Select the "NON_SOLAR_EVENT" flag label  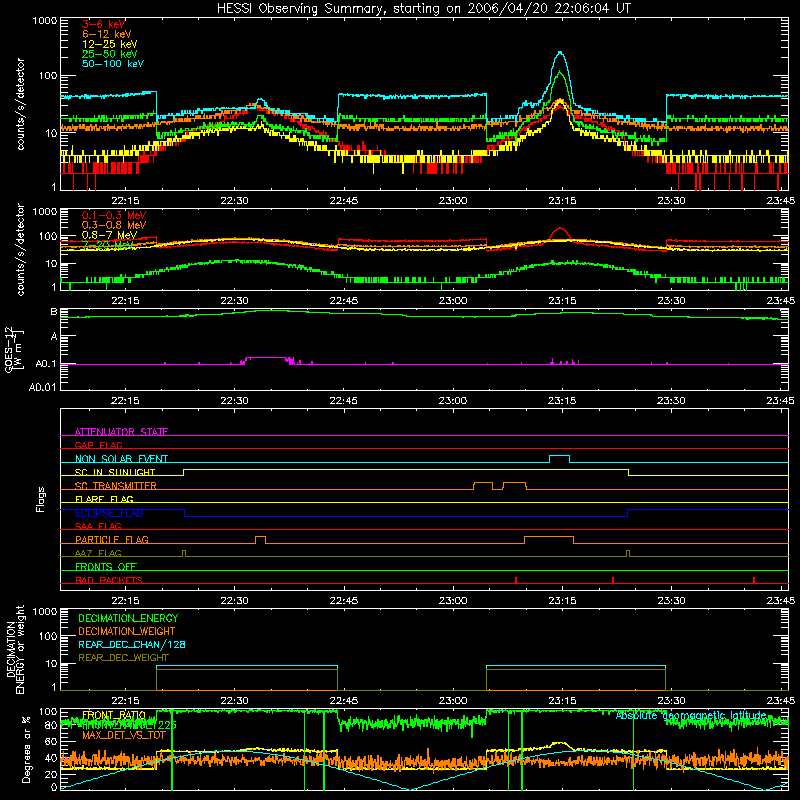tap(121, 459)
